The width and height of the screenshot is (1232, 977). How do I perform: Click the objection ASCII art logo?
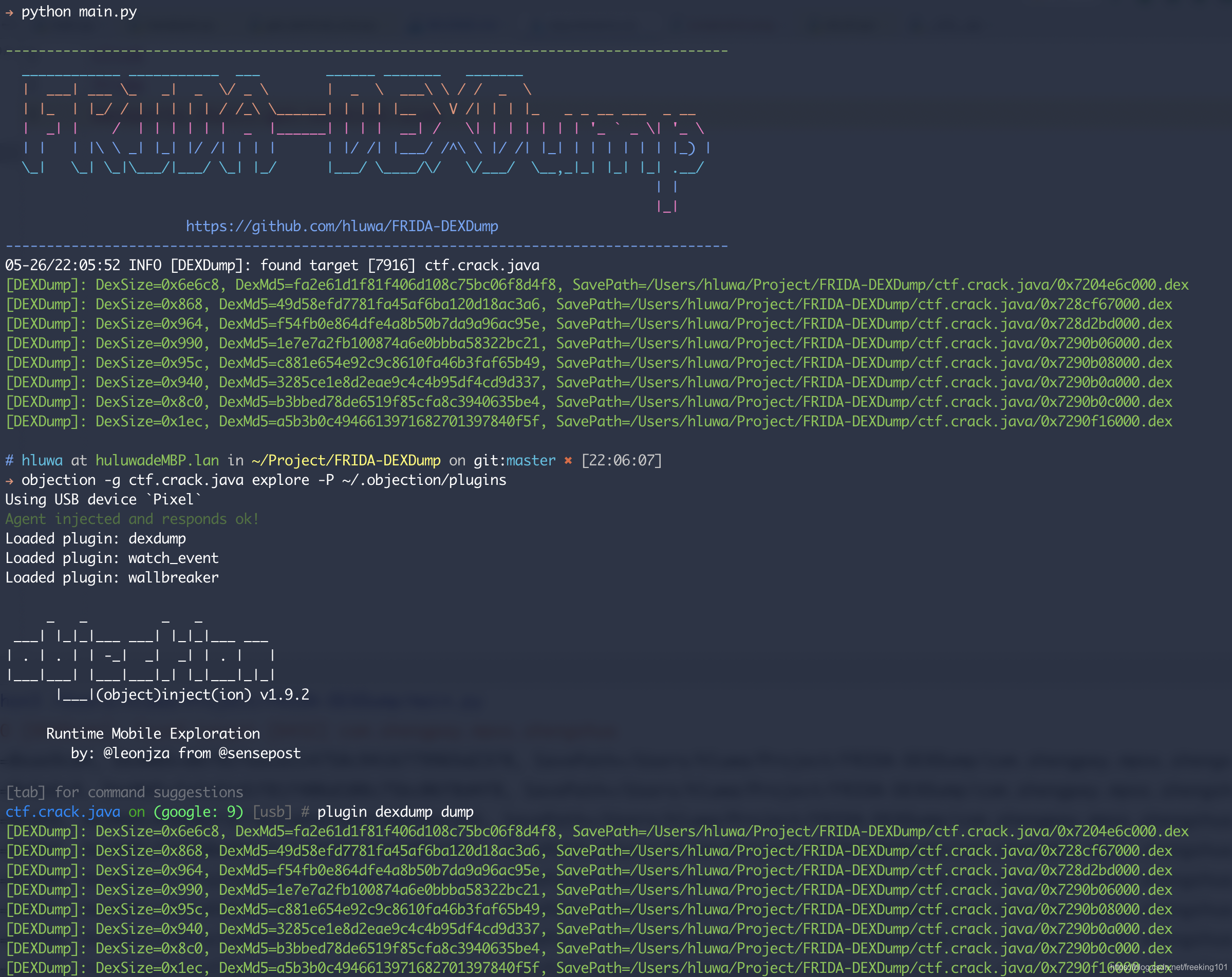(140, 656)
